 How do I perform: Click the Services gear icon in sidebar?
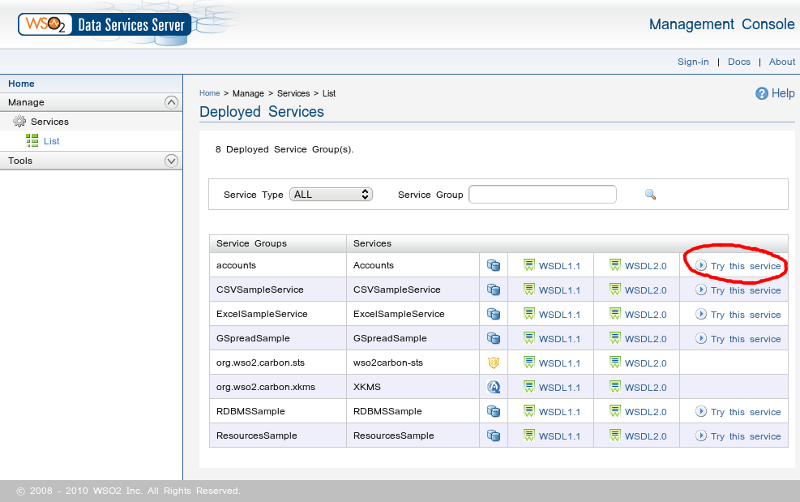[x=19, y=122]
